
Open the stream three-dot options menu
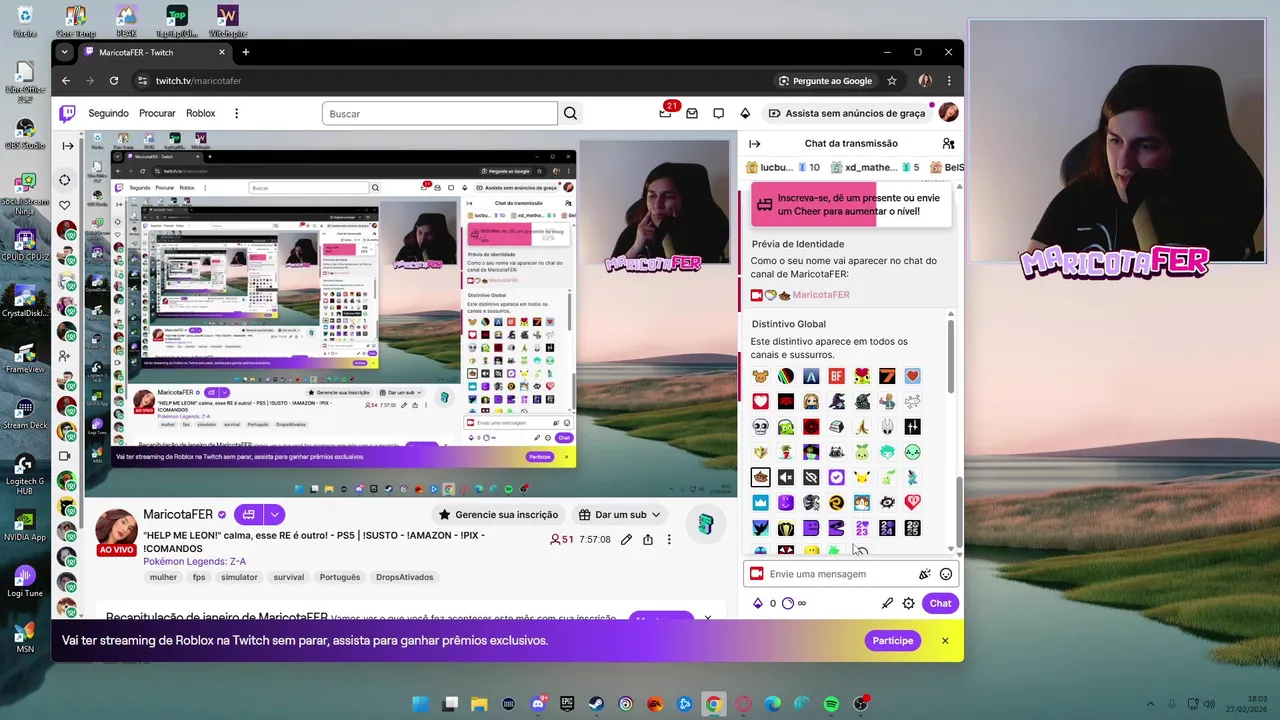[669, 539]
